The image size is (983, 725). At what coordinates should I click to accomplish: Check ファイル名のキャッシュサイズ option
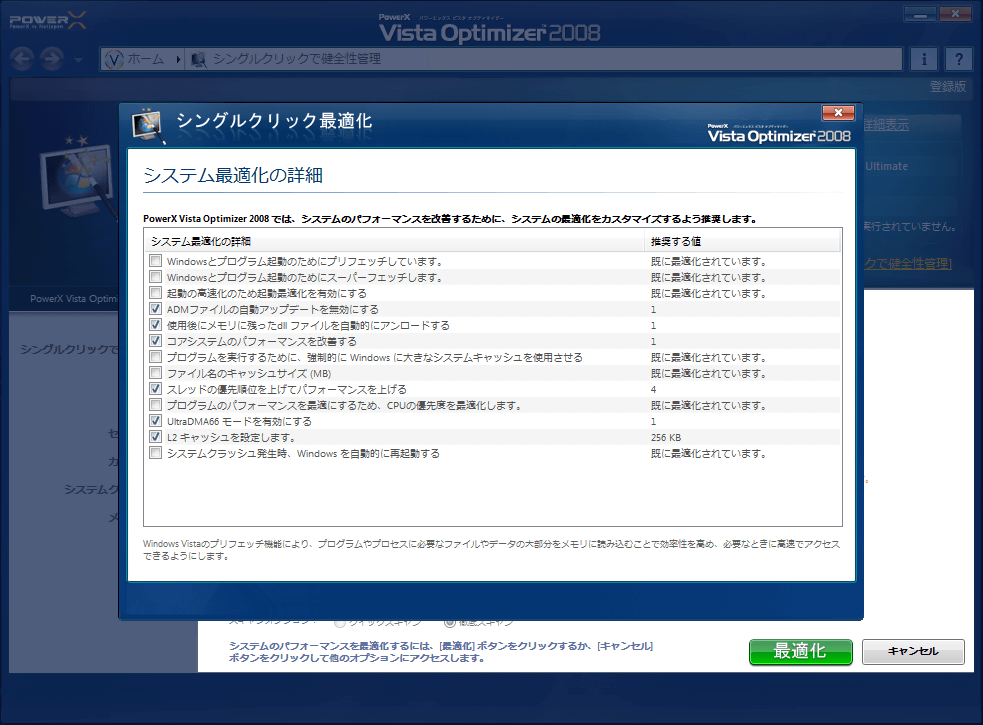[x=155, y=373]
